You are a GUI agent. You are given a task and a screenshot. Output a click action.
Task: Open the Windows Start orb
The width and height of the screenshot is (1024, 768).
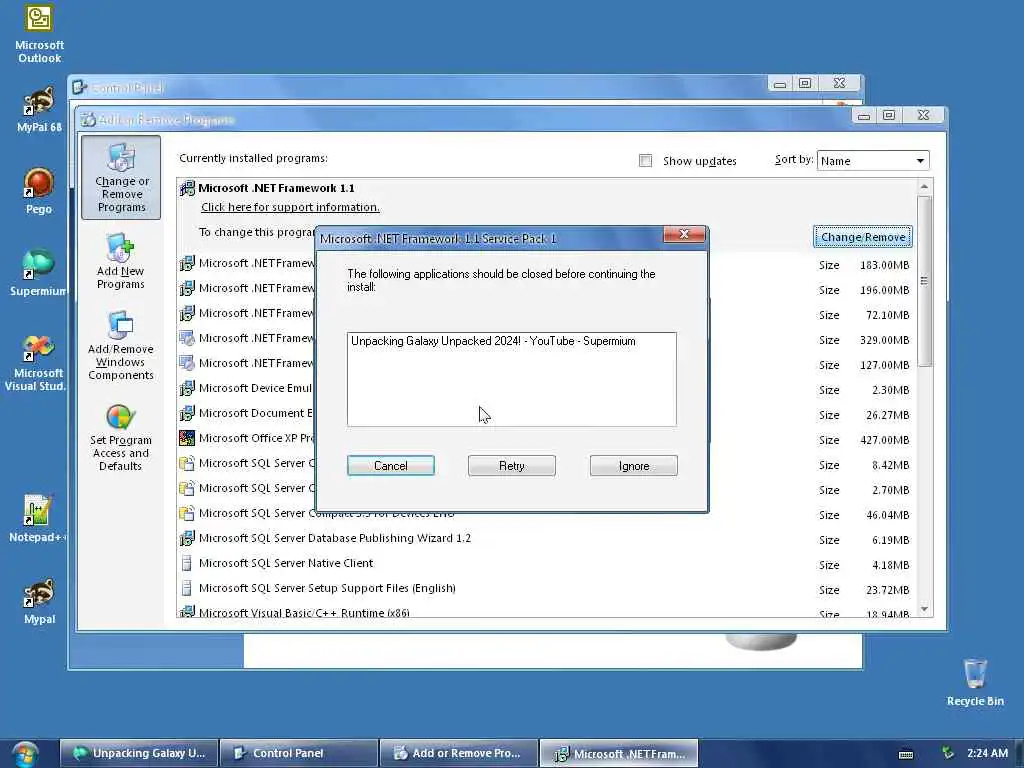[x=25, y=753]
